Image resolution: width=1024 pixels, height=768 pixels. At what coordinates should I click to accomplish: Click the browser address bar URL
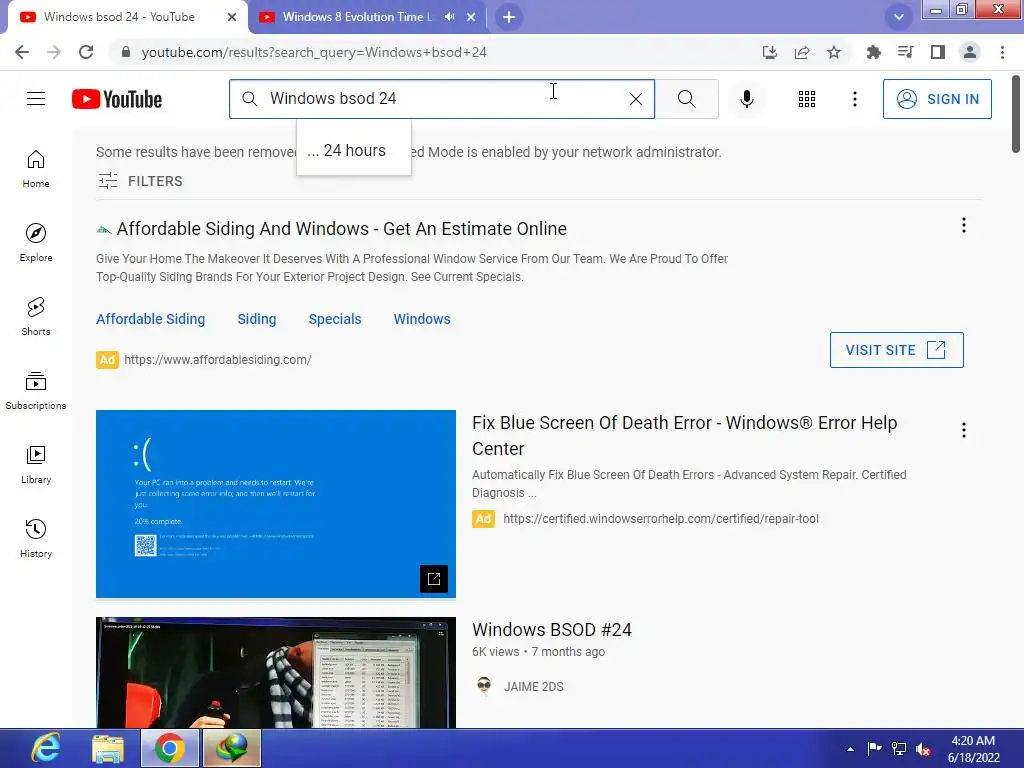(x=314, y=52)
